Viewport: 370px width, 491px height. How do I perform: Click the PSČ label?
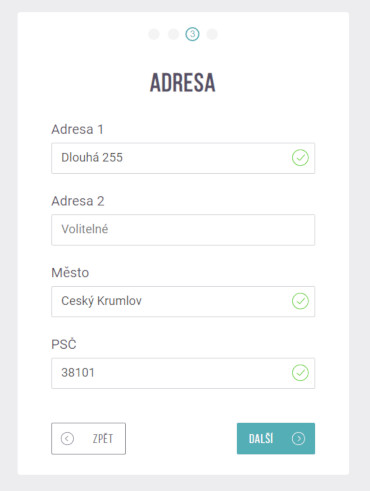(64, 344)
